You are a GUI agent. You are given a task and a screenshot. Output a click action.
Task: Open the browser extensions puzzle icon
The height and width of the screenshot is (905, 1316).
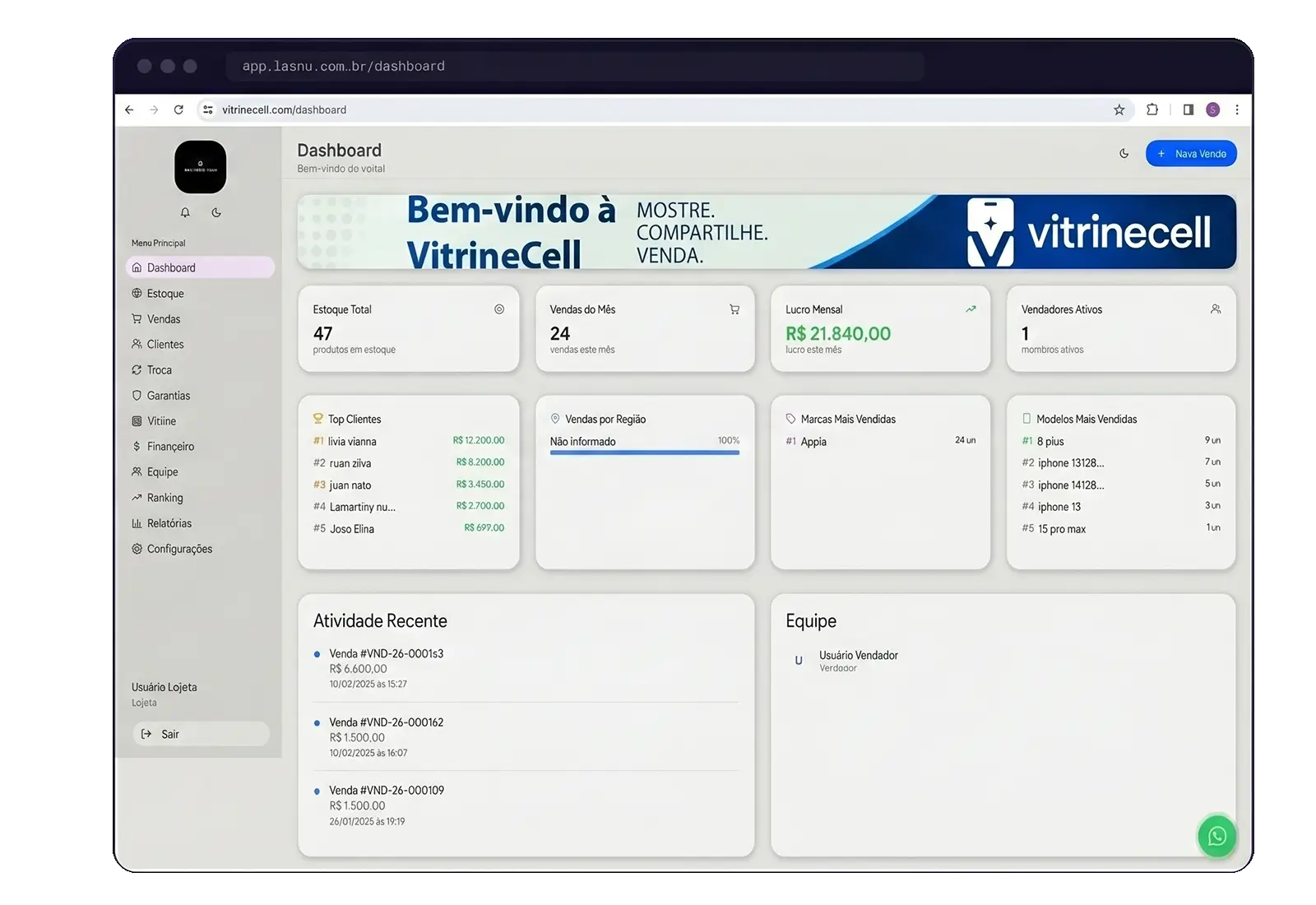(x=1152, y=109)
